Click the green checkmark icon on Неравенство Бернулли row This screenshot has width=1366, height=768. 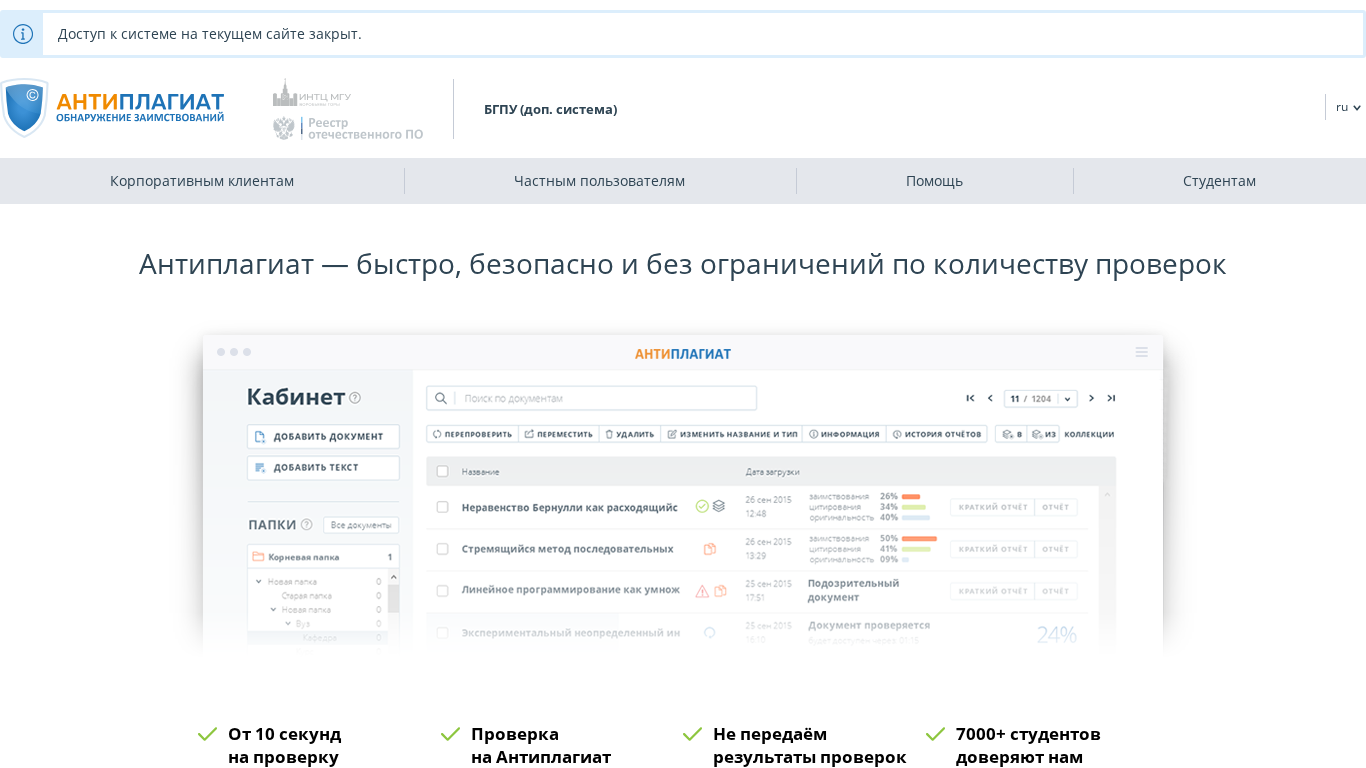click(702, 507)
